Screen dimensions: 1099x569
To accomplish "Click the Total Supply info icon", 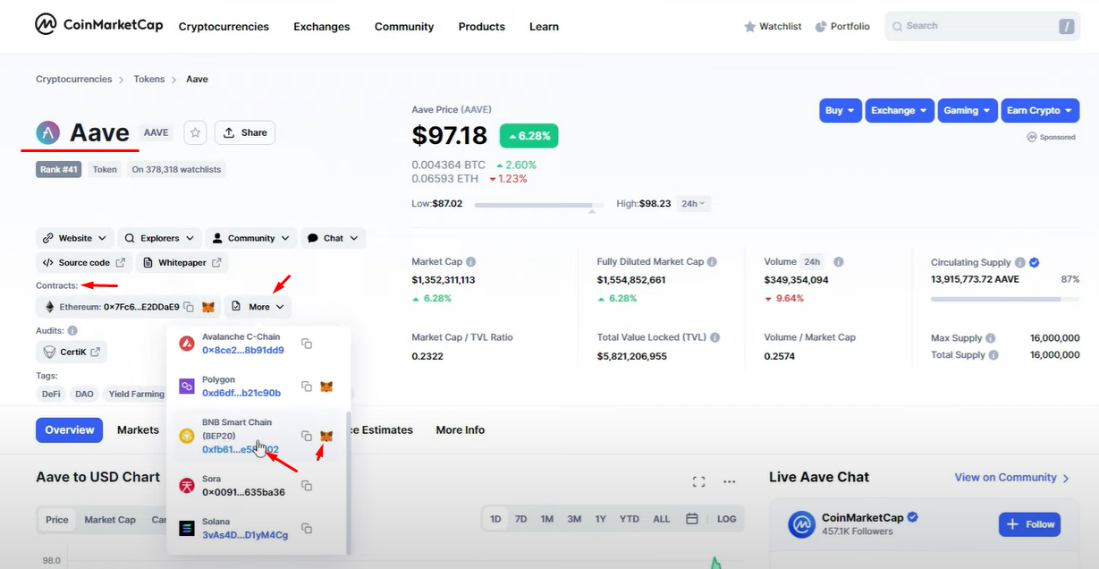I will click(x=994, y=355).
